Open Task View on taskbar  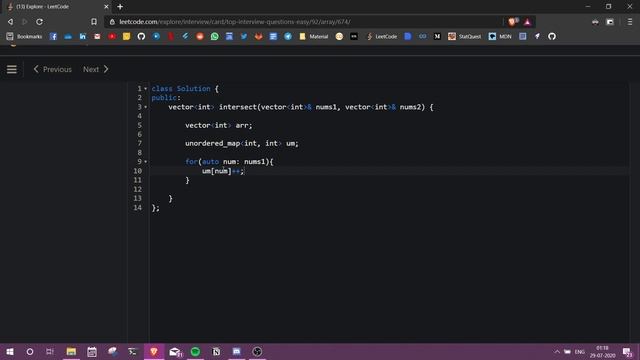coord(50,351)
